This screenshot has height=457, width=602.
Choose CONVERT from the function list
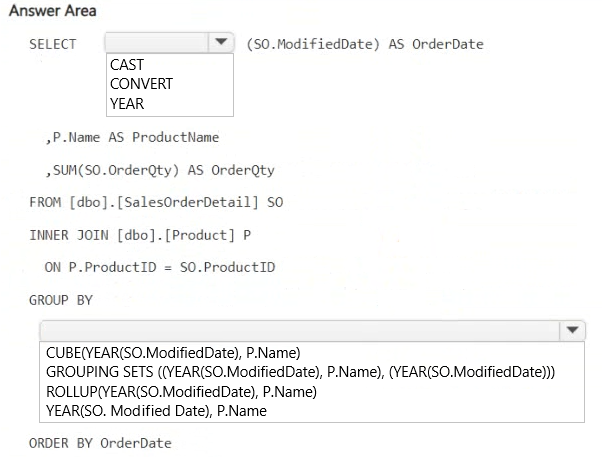click(x=141, y=84)
